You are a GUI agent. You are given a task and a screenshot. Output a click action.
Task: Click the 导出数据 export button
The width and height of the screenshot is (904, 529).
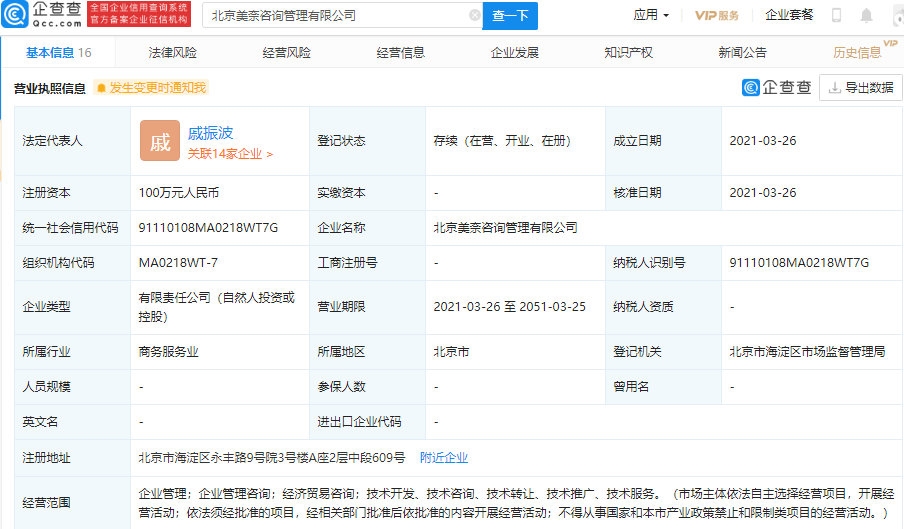tap(858, 88)
